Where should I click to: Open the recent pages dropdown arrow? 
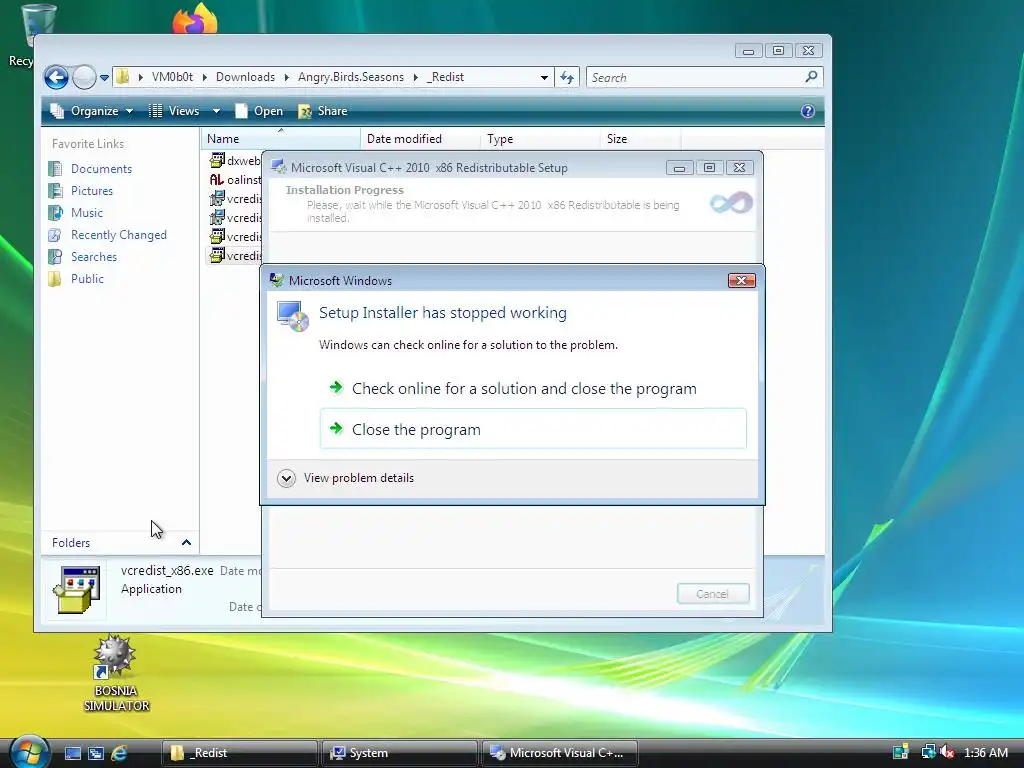(104, 78)
